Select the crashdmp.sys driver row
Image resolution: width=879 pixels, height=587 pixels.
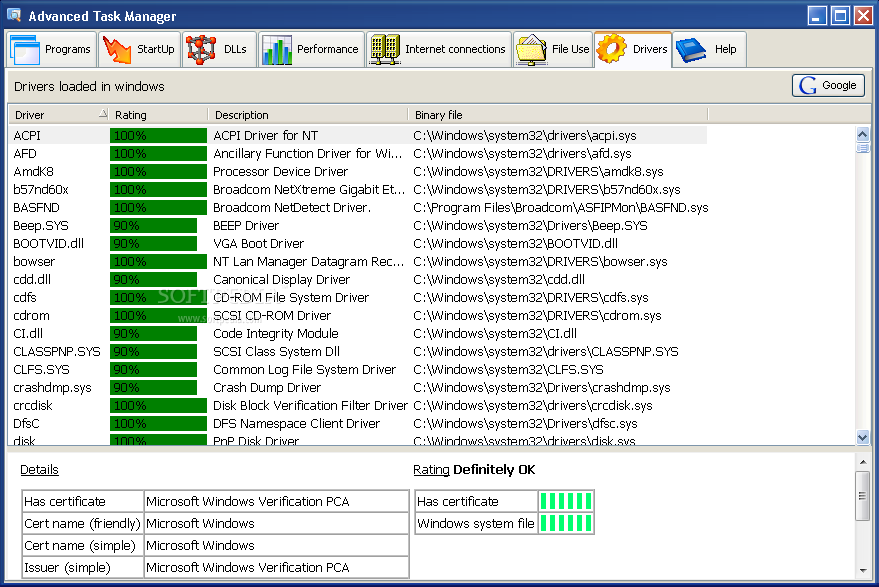pos(358,387)
